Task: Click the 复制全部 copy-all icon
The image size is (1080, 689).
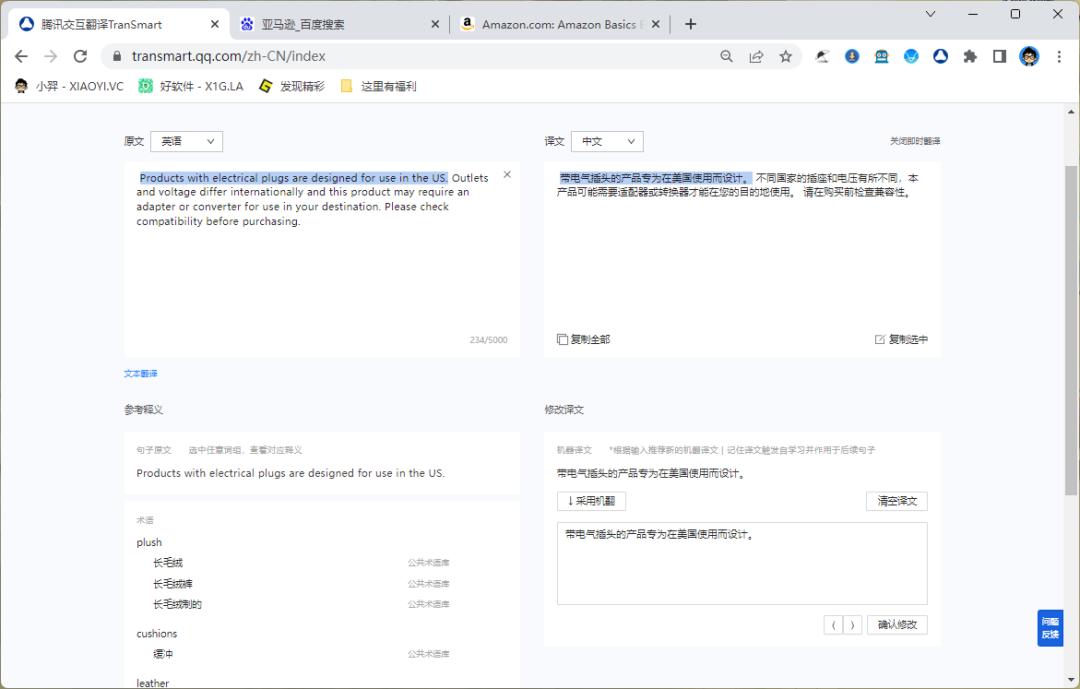Action: [x=562, y=339]
